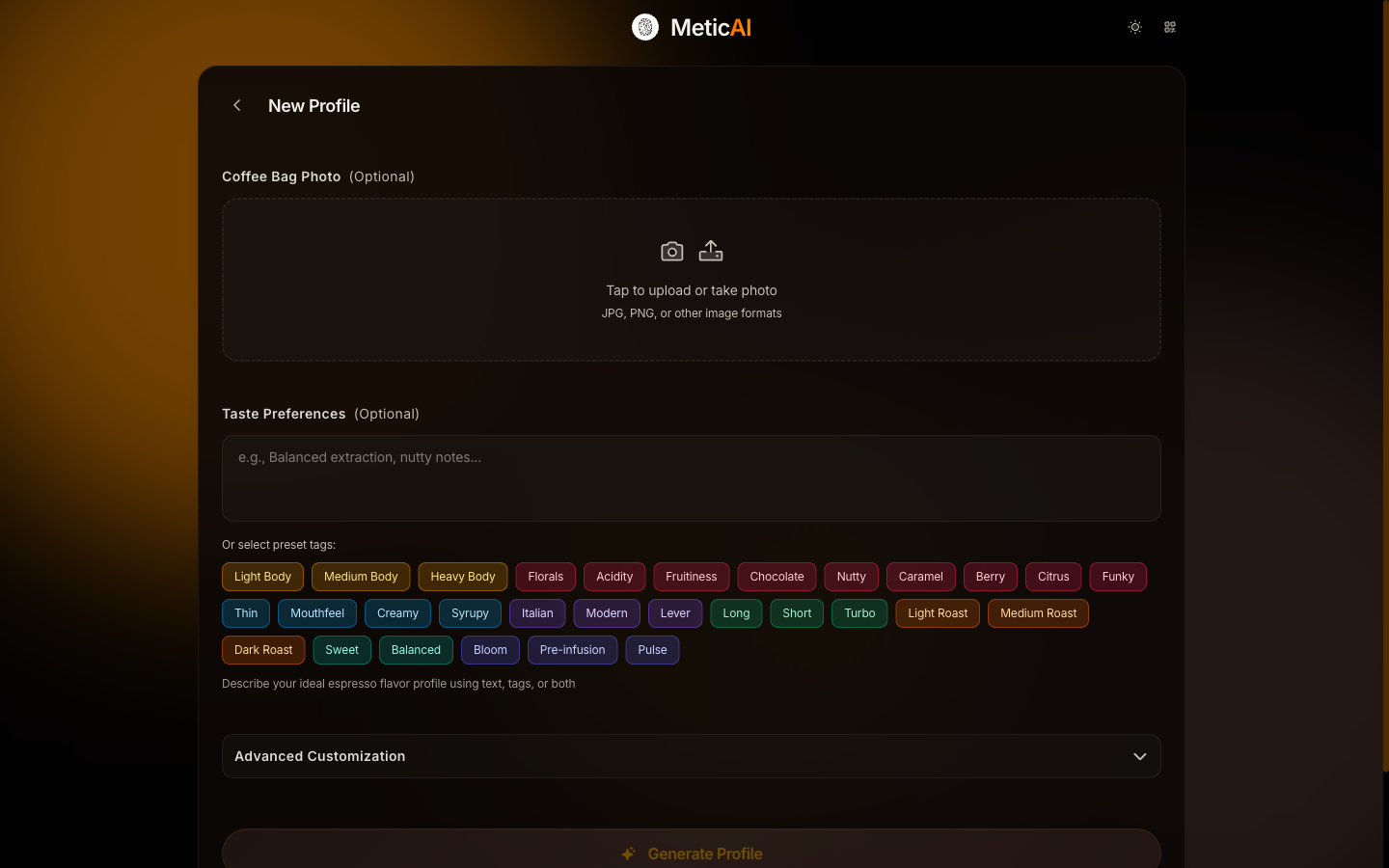Select the Long shot tag
Image resolution: width=1389 pixels, height=868 pixels.
(x=736, y=613)
